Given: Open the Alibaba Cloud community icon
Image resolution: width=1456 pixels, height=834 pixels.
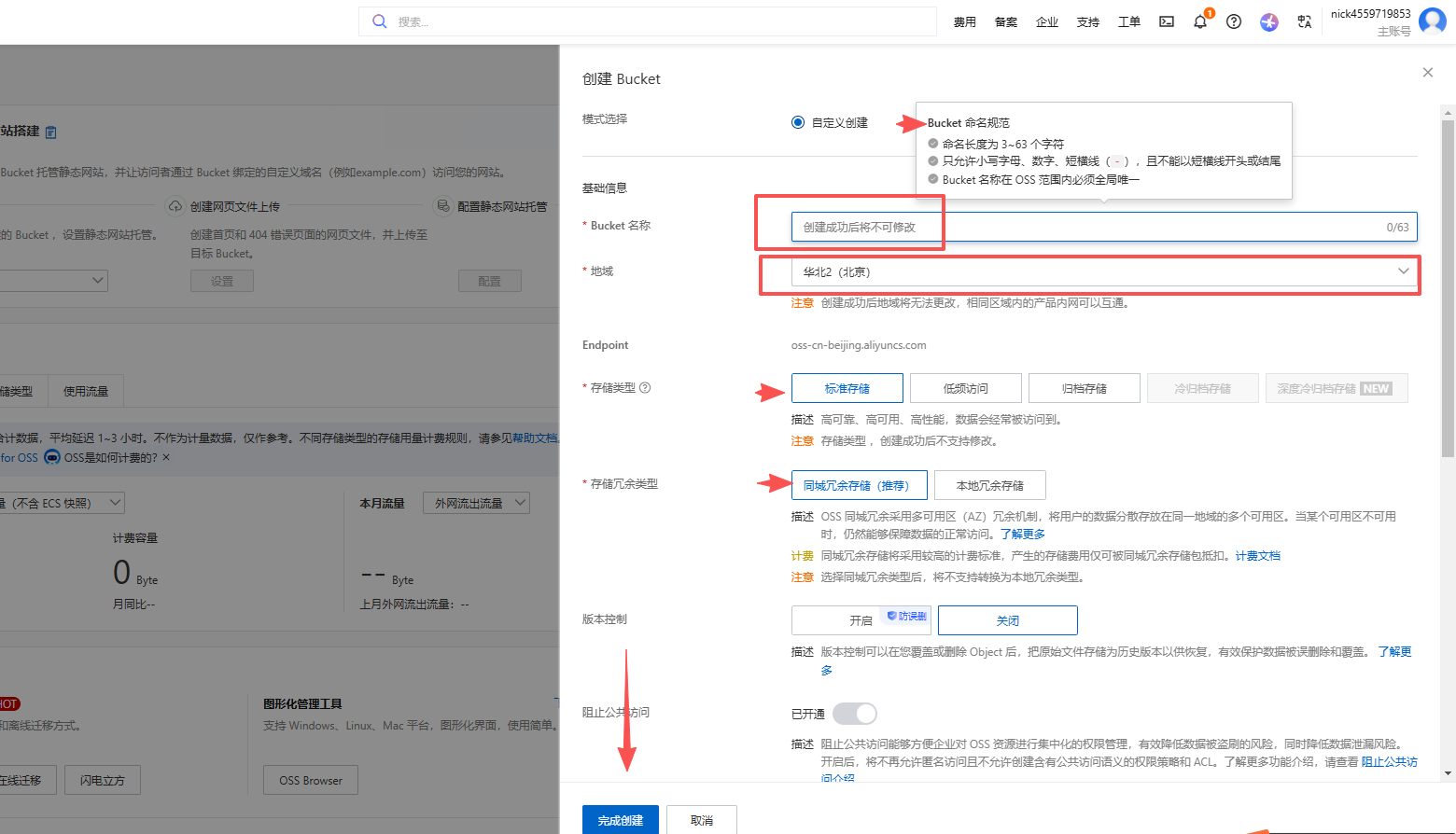Looking at the screenshot, I should [1268, 21].
